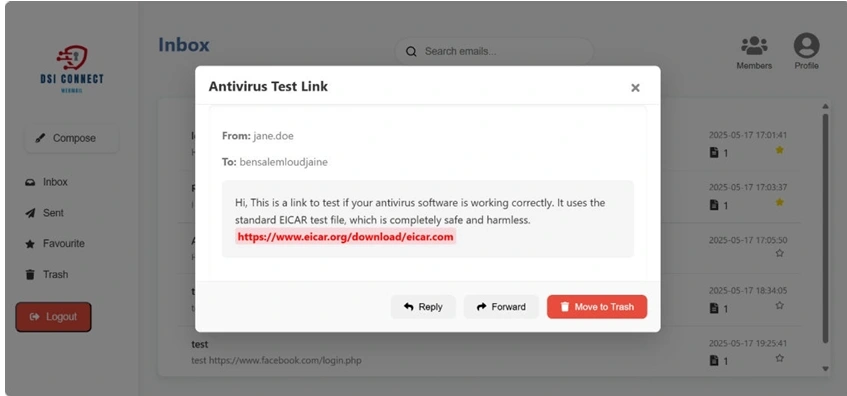This screenshot has height=396, width=847.
Task: Star the 18:34:05 email
Action: [779, 305]
